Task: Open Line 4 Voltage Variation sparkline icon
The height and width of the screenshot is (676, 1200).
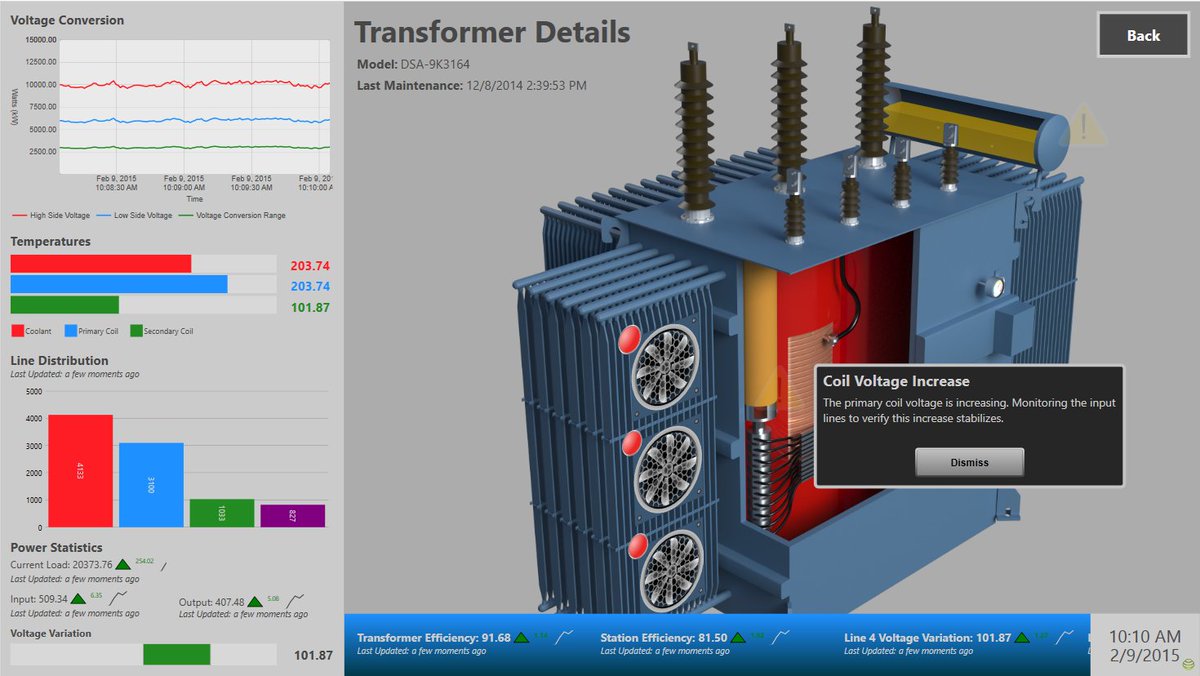Action: click(x=1064, y=636)
